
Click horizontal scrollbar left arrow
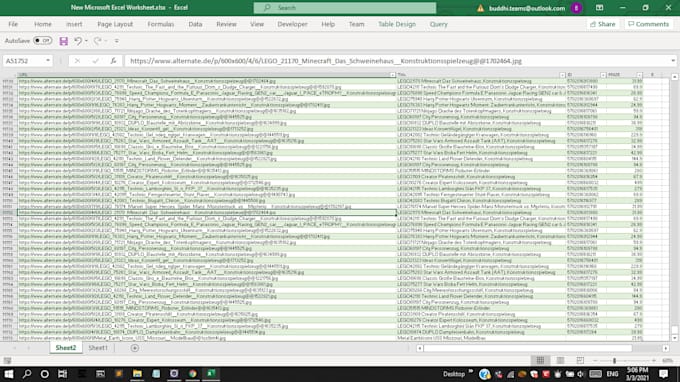coord(419,348)
